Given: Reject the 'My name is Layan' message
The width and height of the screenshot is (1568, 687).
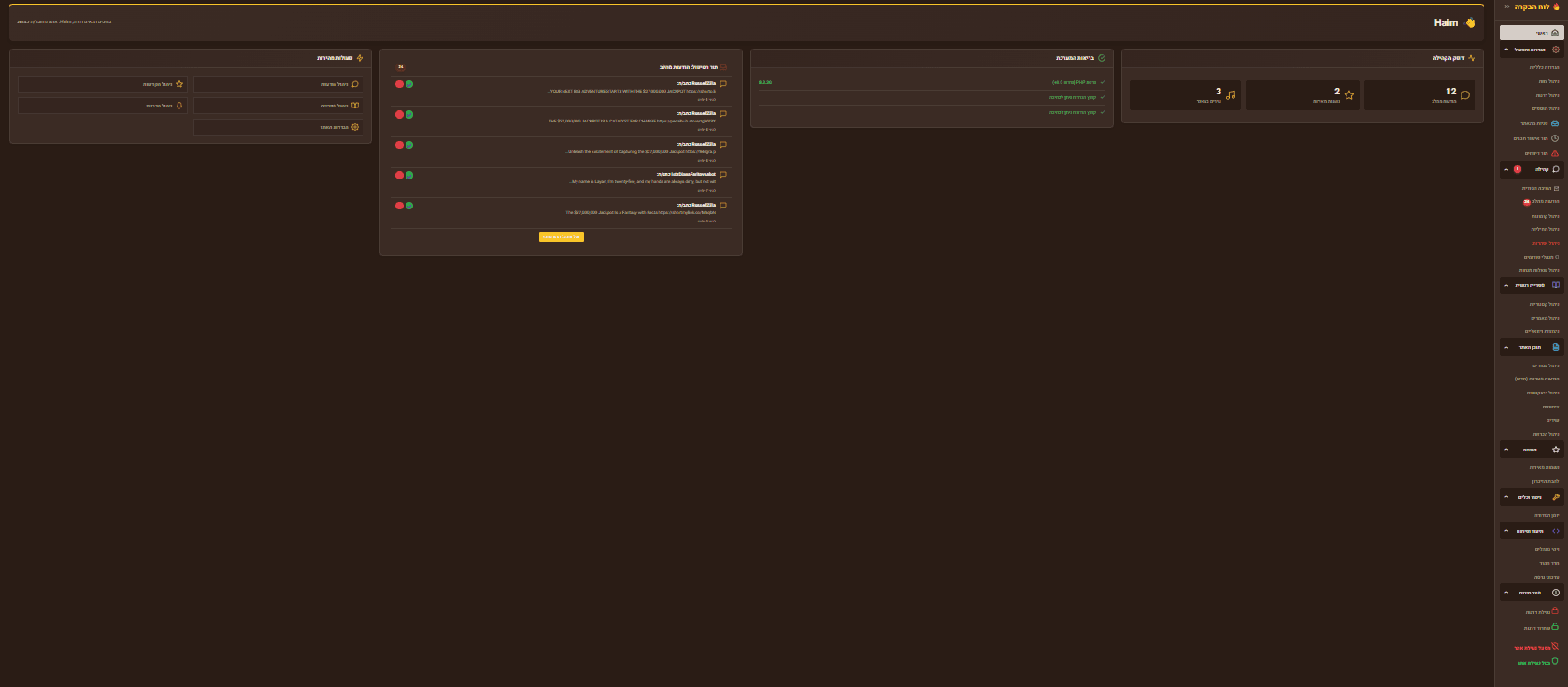Looking at the screenshot, I should pyautogui.click(x=399, y=175).
